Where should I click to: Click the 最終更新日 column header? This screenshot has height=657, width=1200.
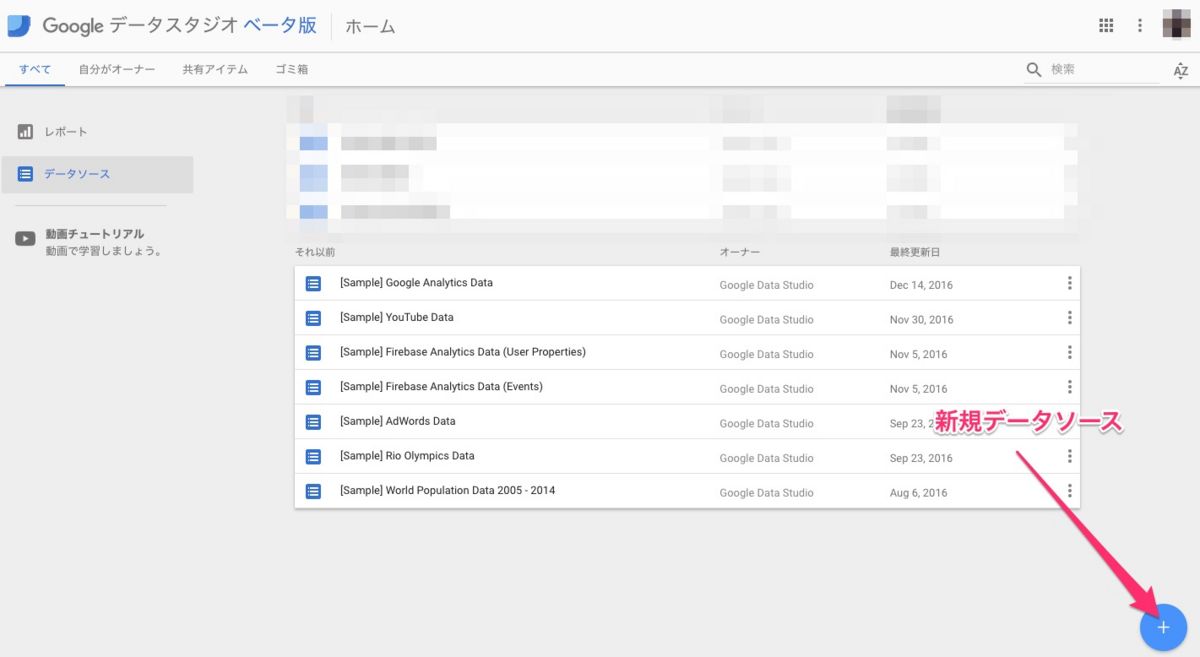click(915, 252)
